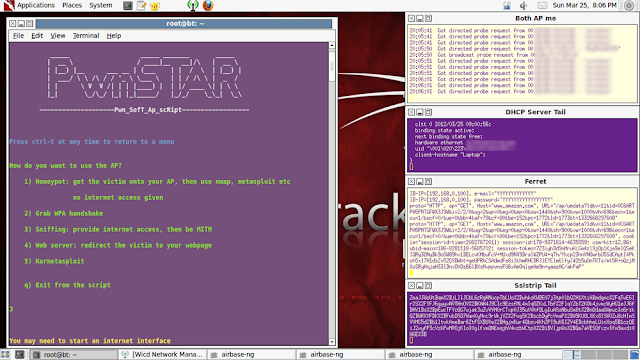The image size is (640, 360).
Task: Open the power shutdown icon
Action: point(629,5)
